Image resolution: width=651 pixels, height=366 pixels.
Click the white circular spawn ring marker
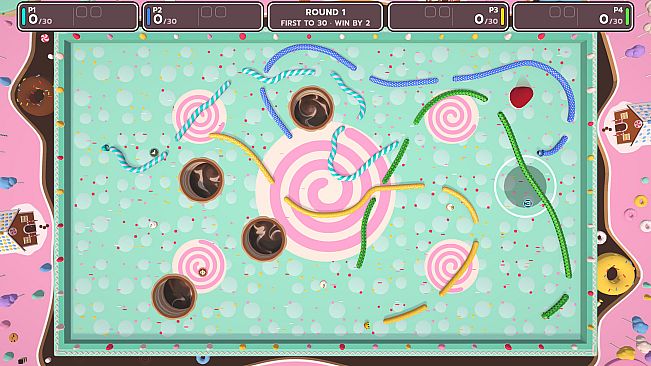pos(525,186)
